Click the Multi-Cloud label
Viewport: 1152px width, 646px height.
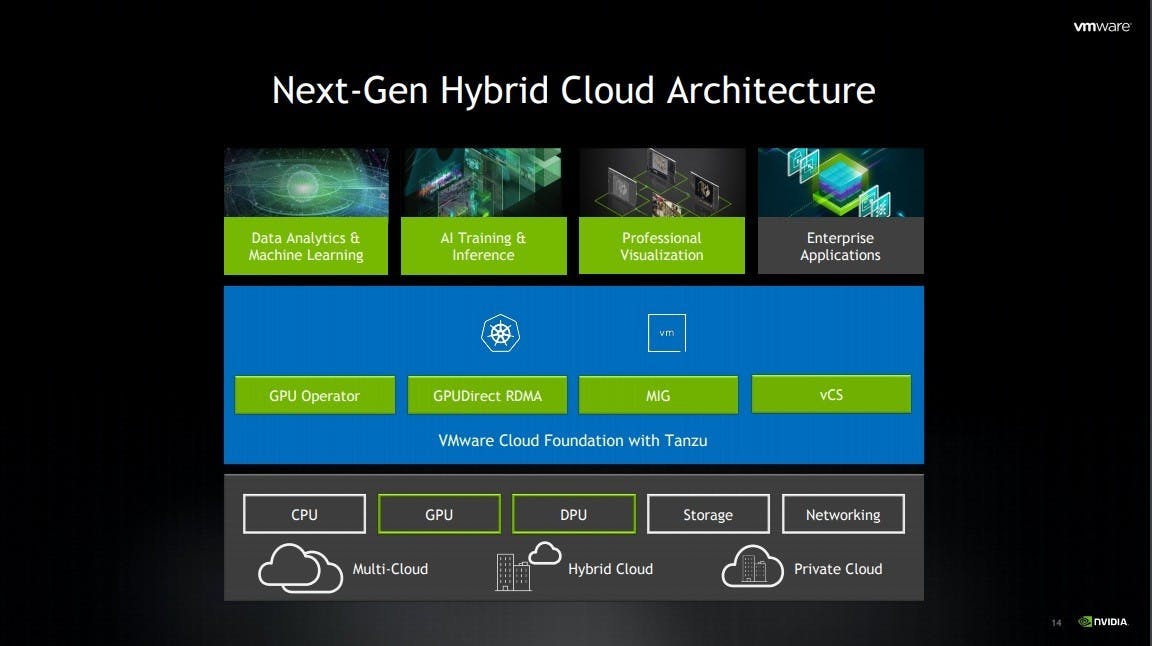(x=390, y=569)
